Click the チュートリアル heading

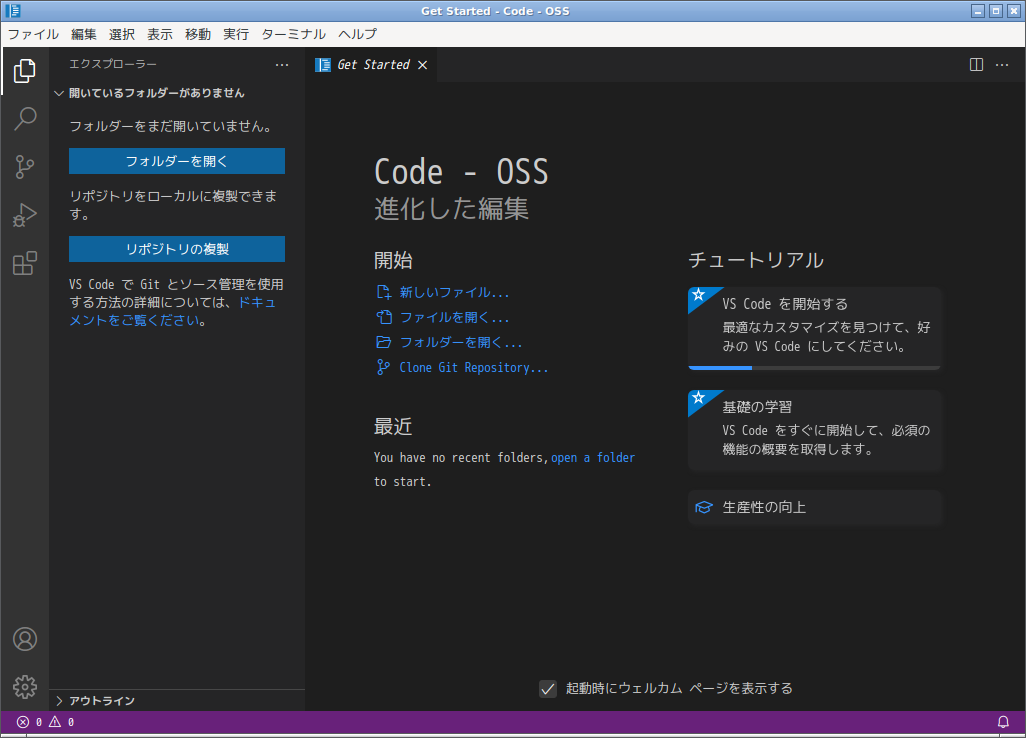pos(756,260)
